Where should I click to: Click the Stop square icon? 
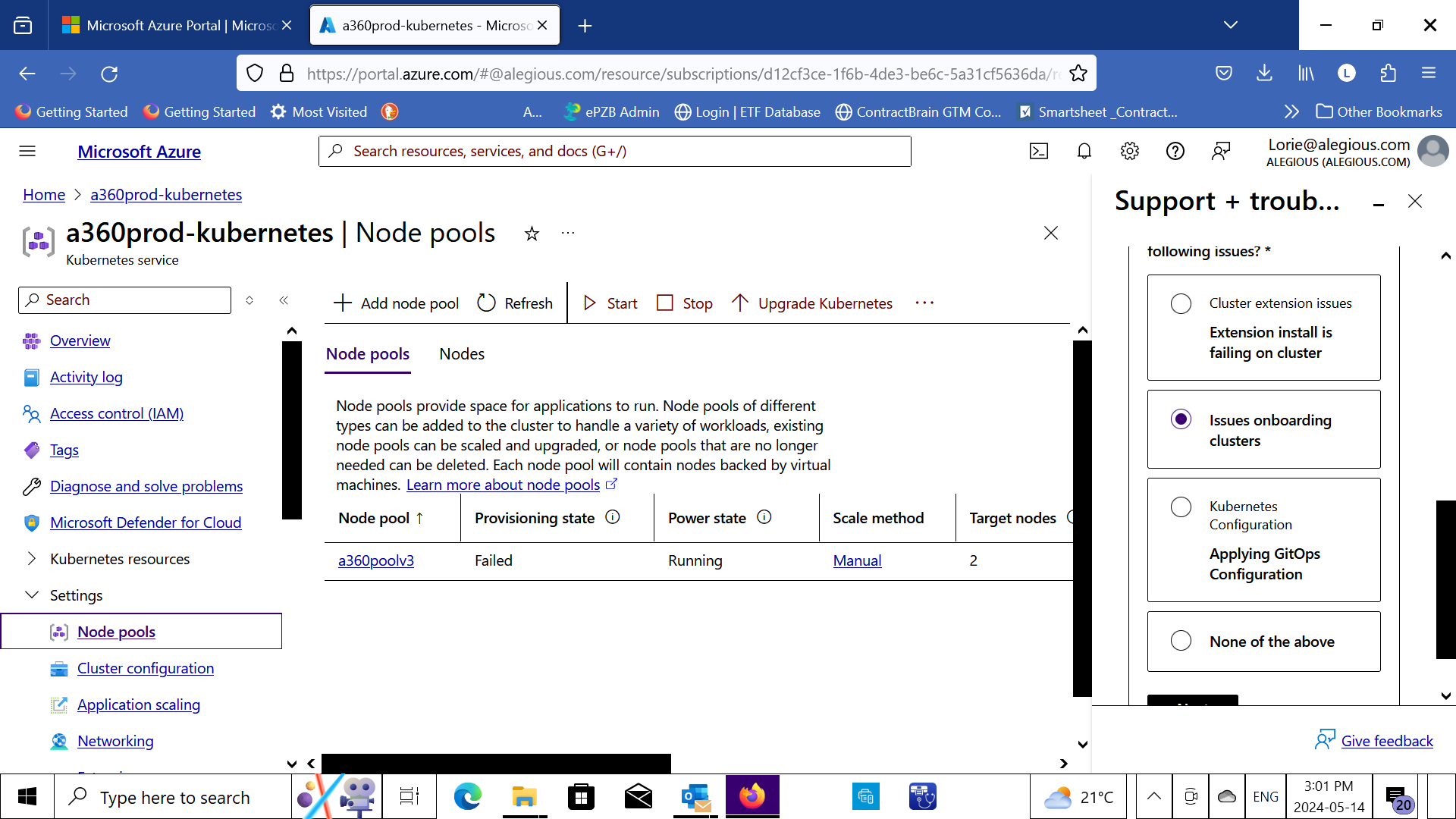(665, 303)
